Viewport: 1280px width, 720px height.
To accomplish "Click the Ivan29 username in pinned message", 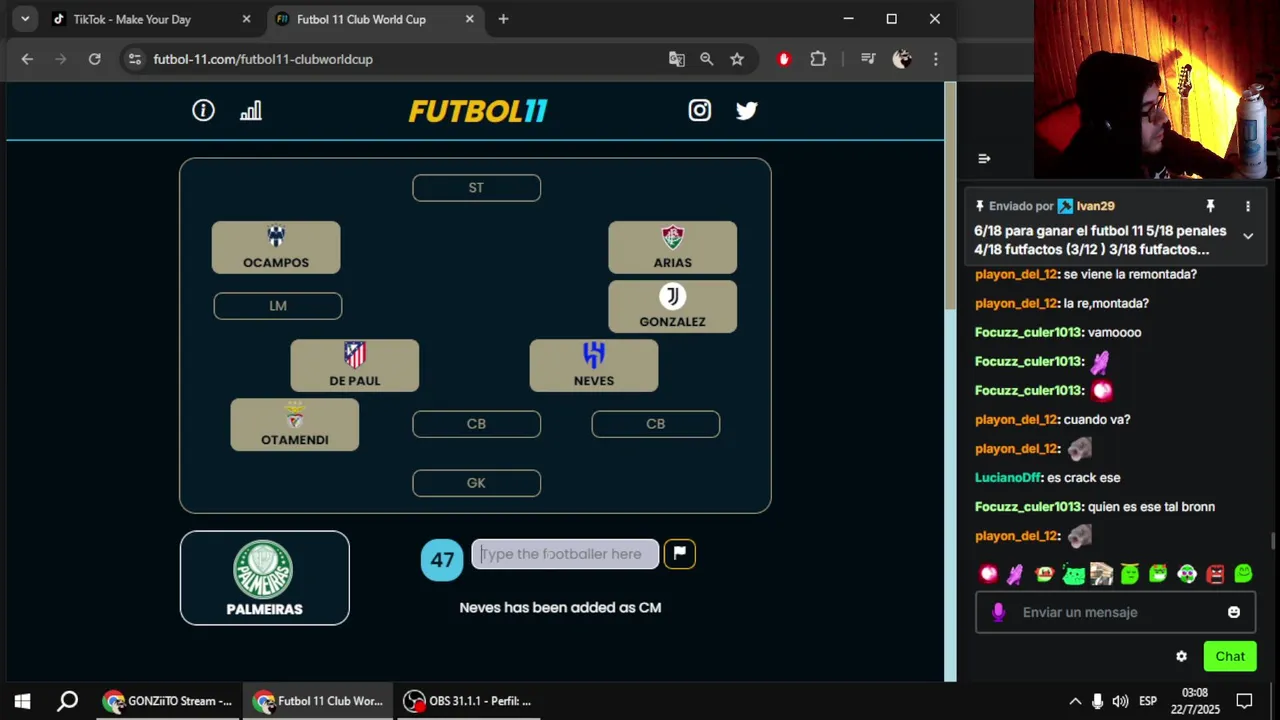I will click(x=1096, y=206).
